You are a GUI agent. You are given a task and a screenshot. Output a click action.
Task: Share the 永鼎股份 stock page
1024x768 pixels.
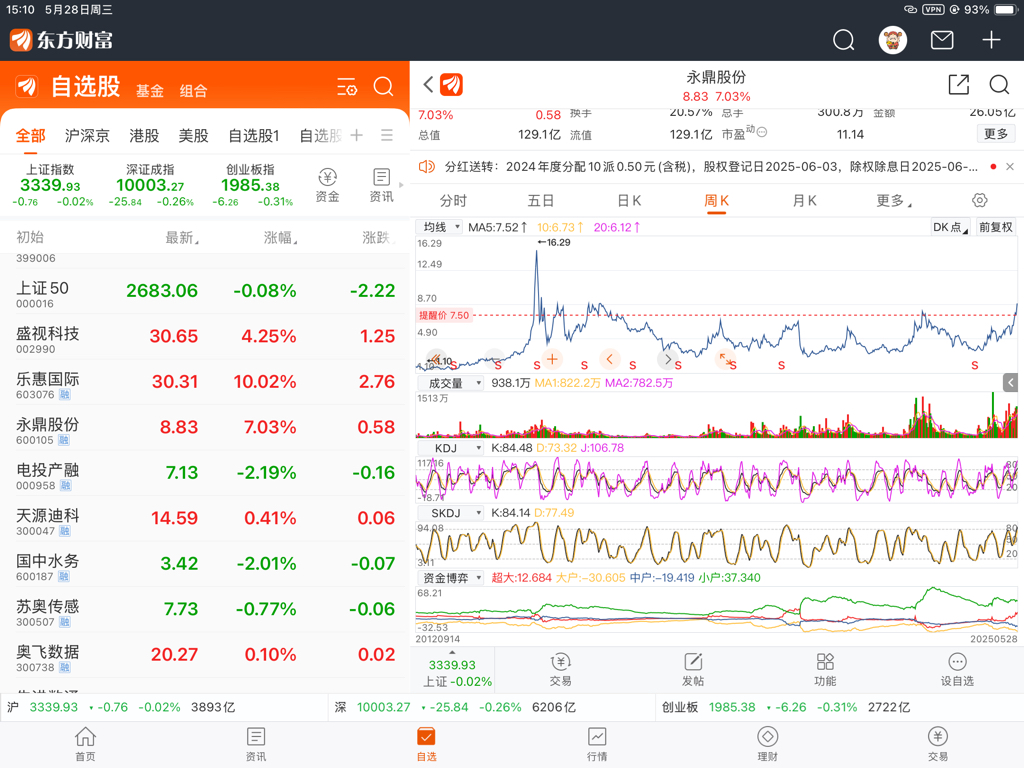(958, 84)
